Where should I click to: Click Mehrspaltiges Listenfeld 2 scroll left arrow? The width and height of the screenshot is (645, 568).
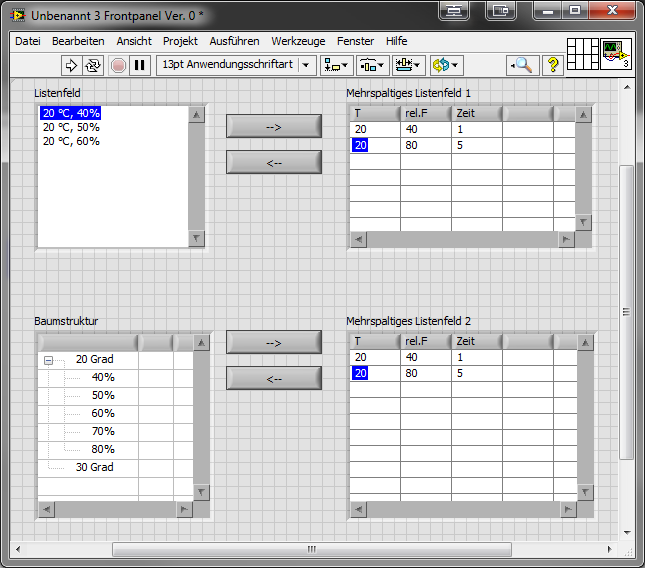(359, 510)
